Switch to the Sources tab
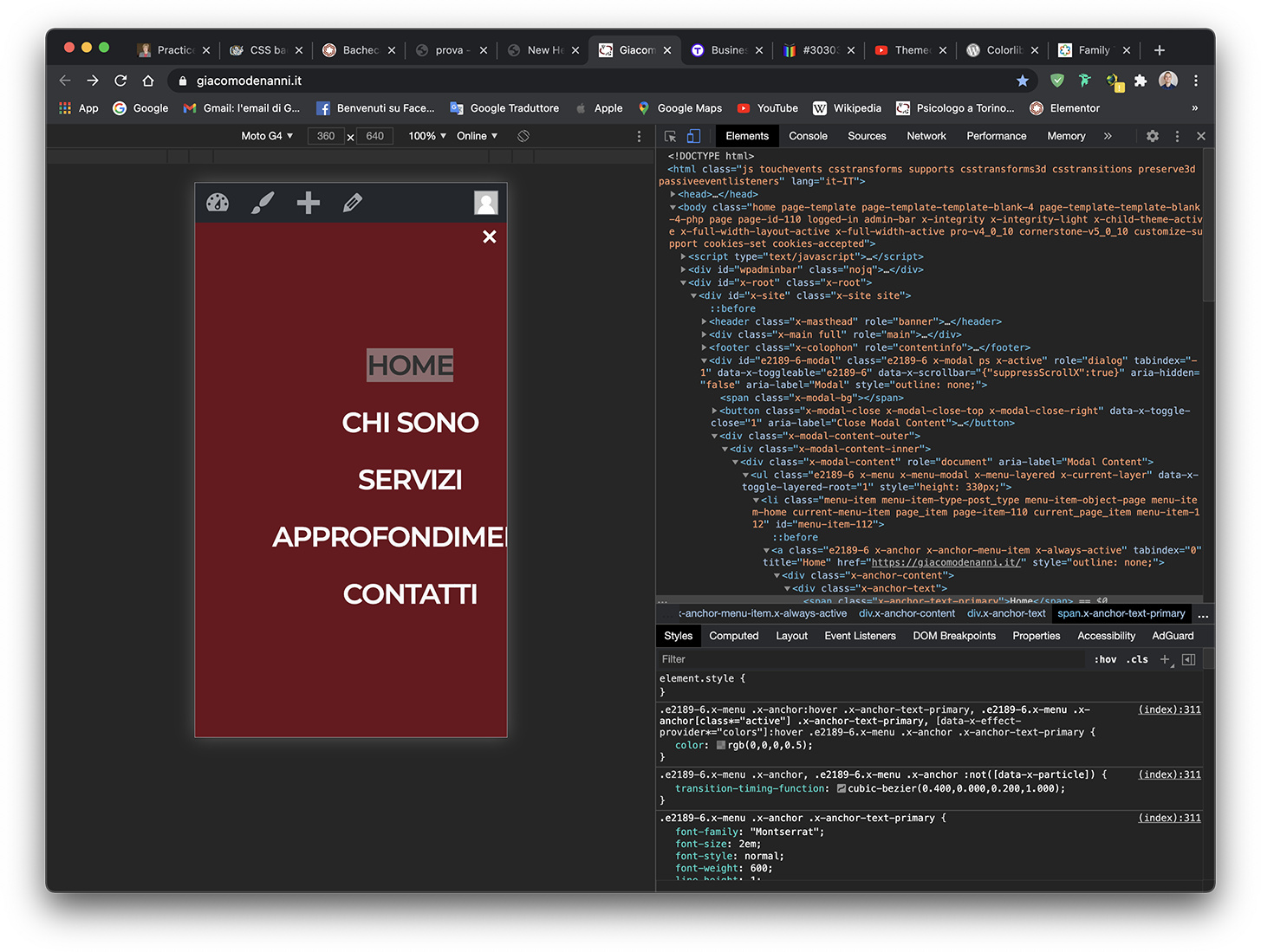This screenshot has width=1261, height=952. [867, 136]
